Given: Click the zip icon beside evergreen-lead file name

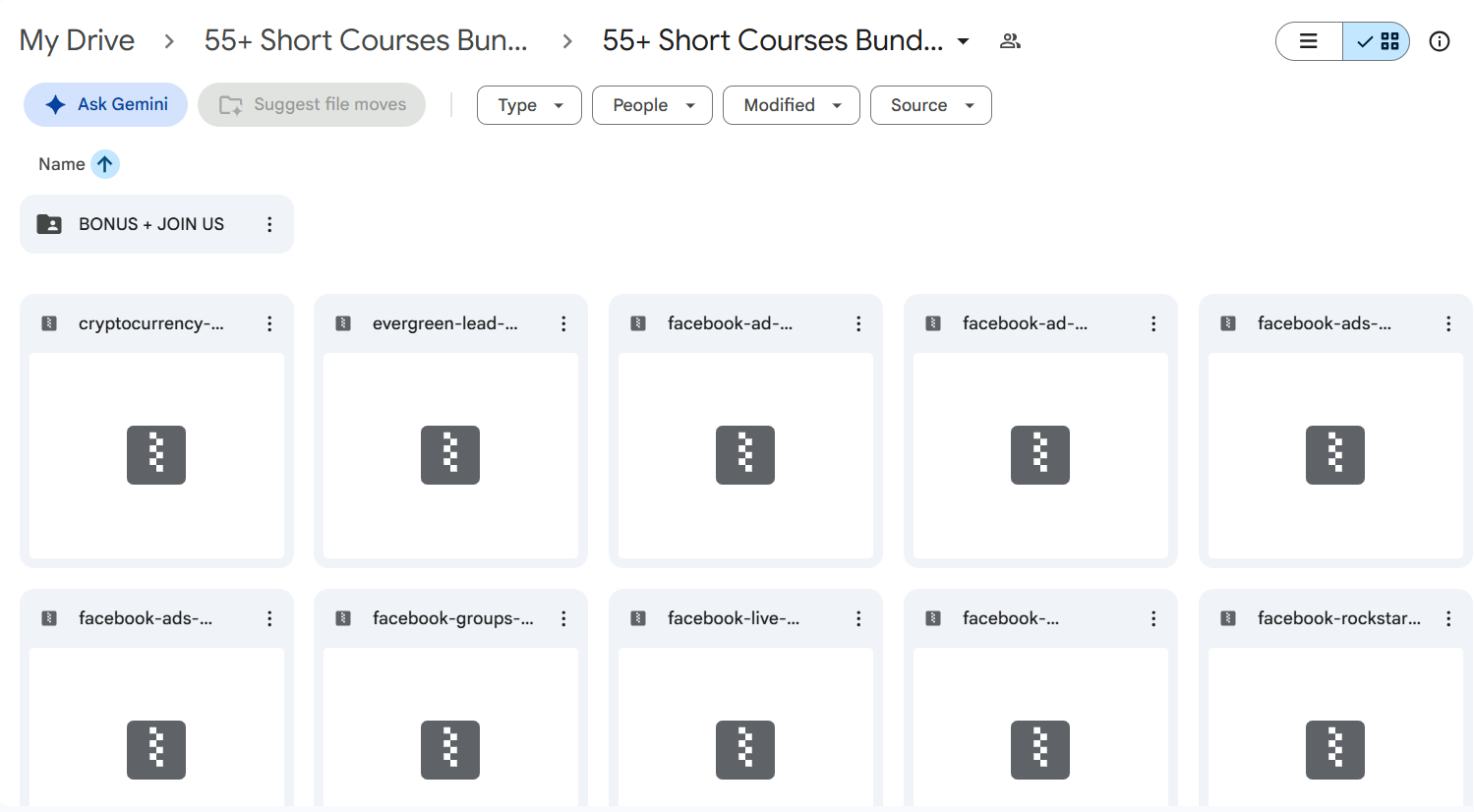Looking at the screenshot, I should (x=343, y=323).
